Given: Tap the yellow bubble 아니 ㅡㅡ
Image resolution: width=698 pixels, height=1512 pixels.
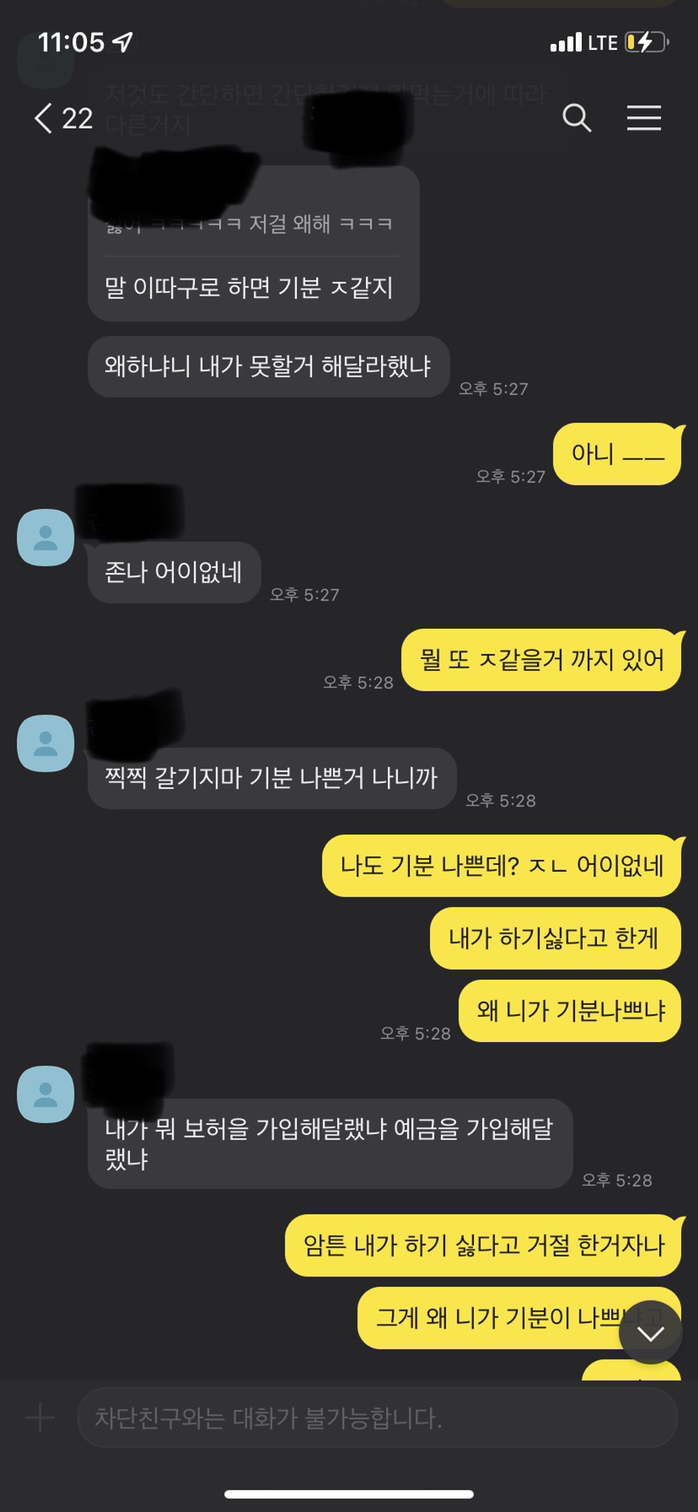Looking at the screenshot, I should tap(617, 454).
